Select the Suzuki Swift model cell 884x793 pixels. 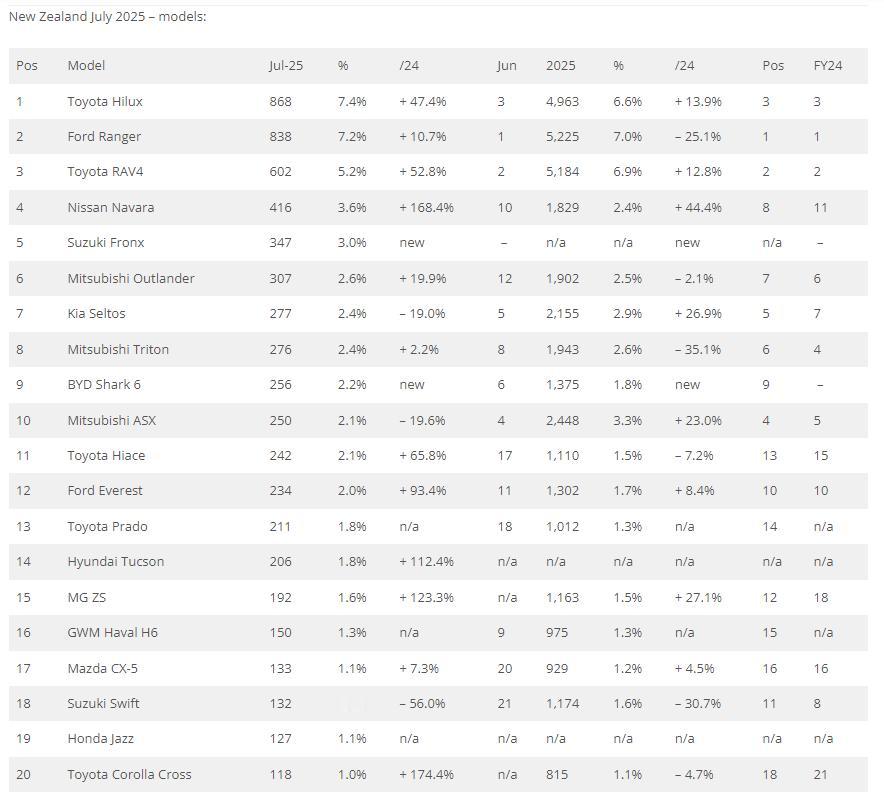103,703
